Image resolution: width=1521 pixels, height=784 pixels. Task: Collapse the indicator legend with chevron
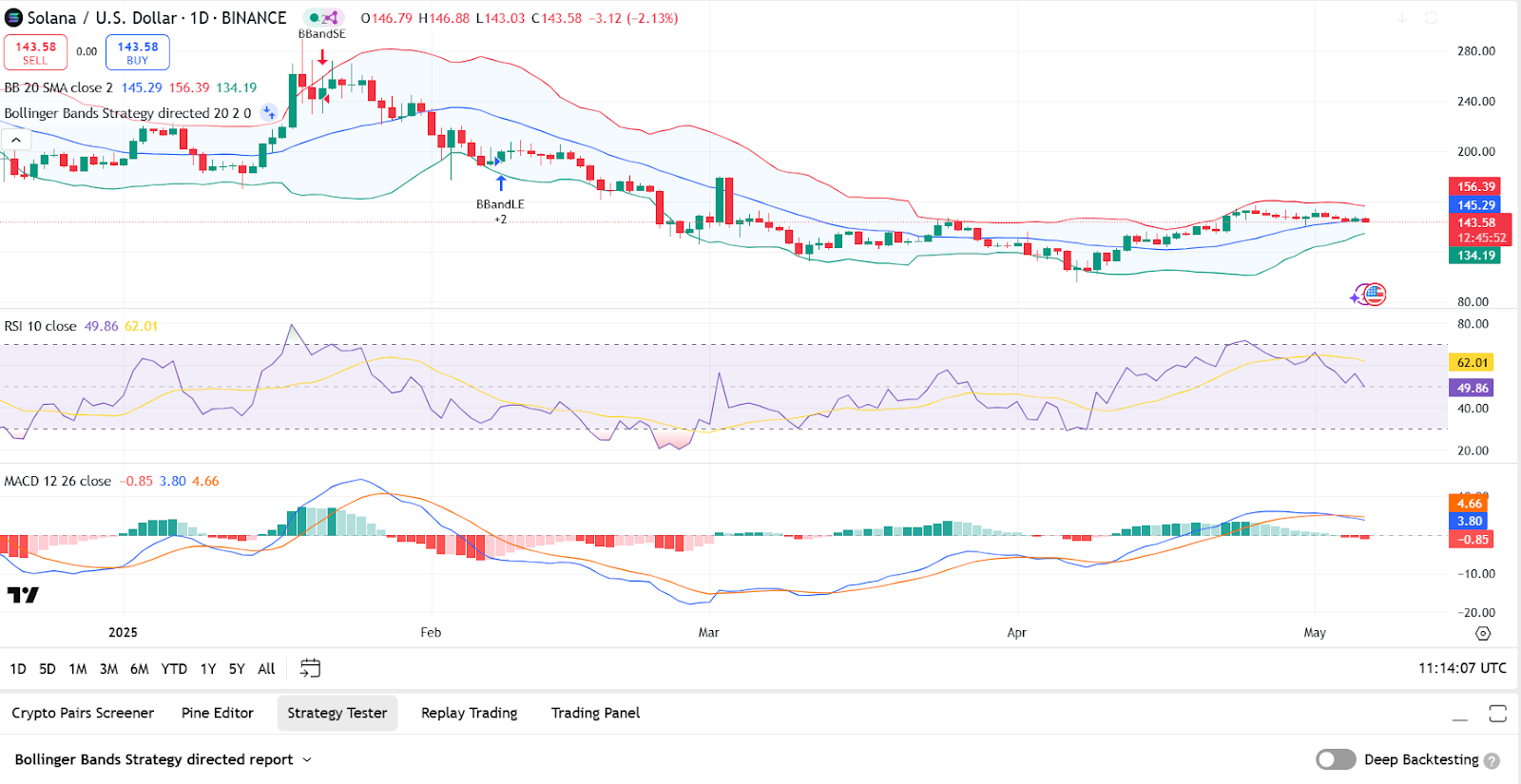tap(16, 140)
